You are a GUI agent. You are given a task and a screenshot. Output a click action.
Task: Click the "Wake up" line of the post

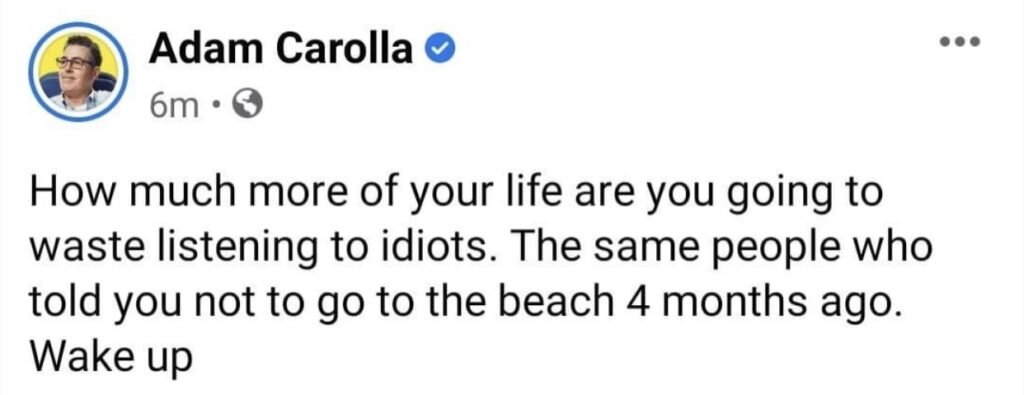point(111,357)
